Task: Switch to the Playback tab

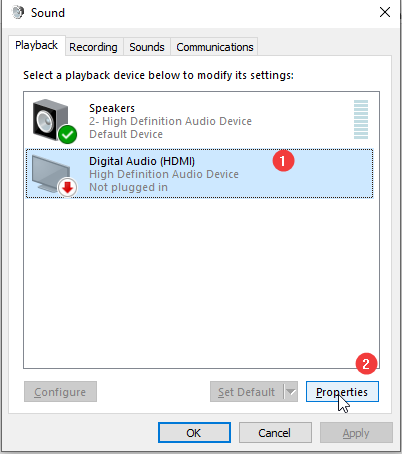Action: pos(37,45)
